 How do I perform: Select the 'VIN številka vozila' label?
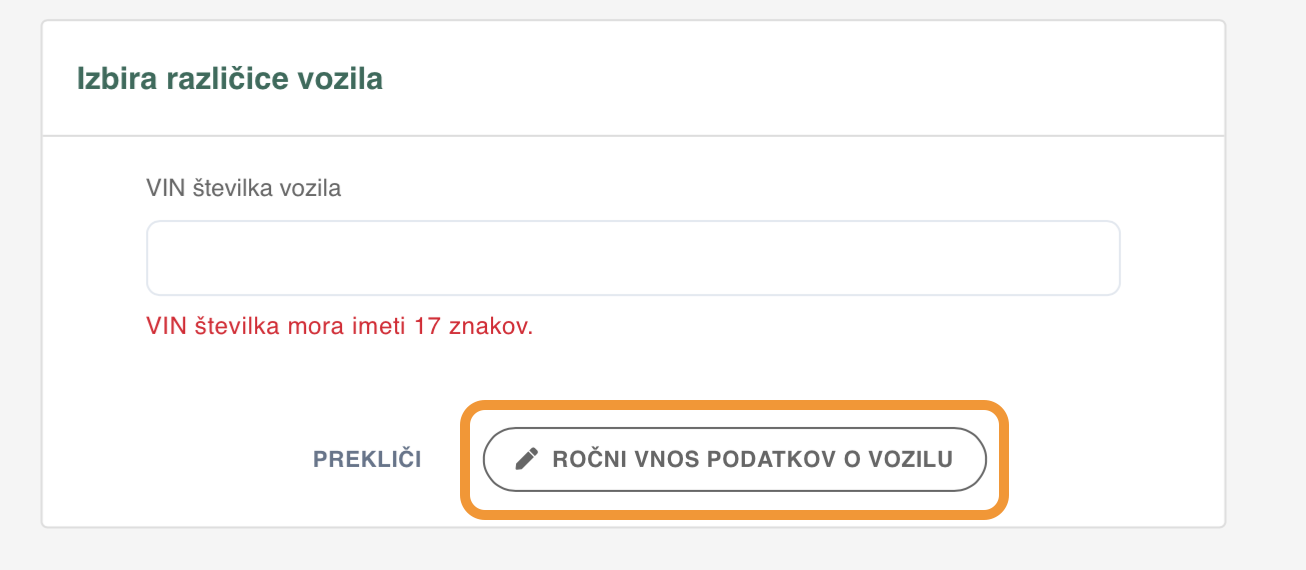(x=244, y=188)
